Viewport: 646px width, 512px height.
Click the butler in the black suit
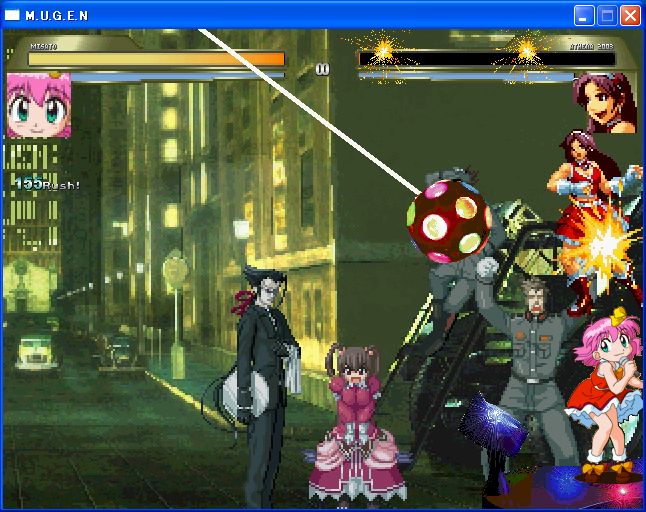tap(264, 385)
